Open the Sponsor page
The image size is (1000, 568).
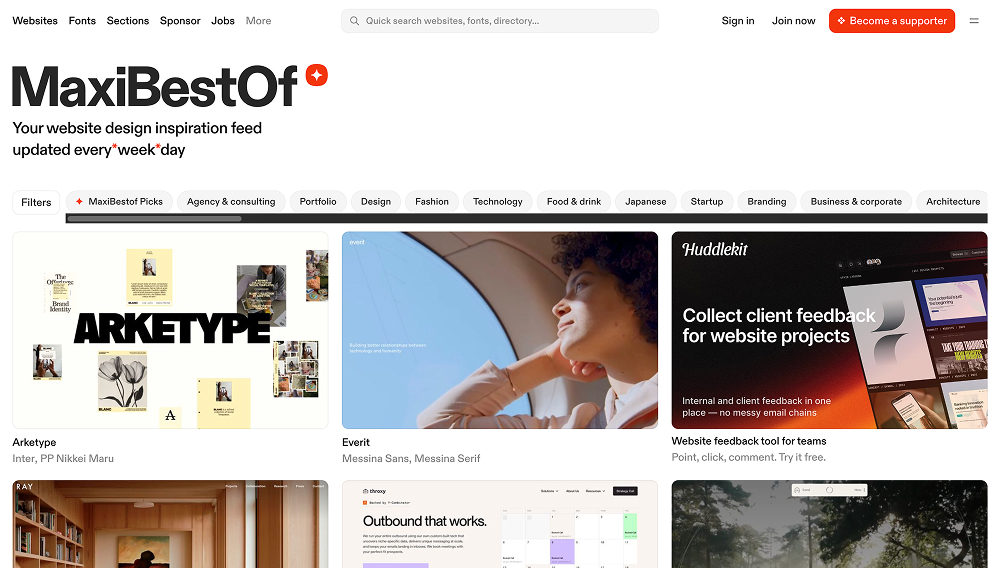180,20
